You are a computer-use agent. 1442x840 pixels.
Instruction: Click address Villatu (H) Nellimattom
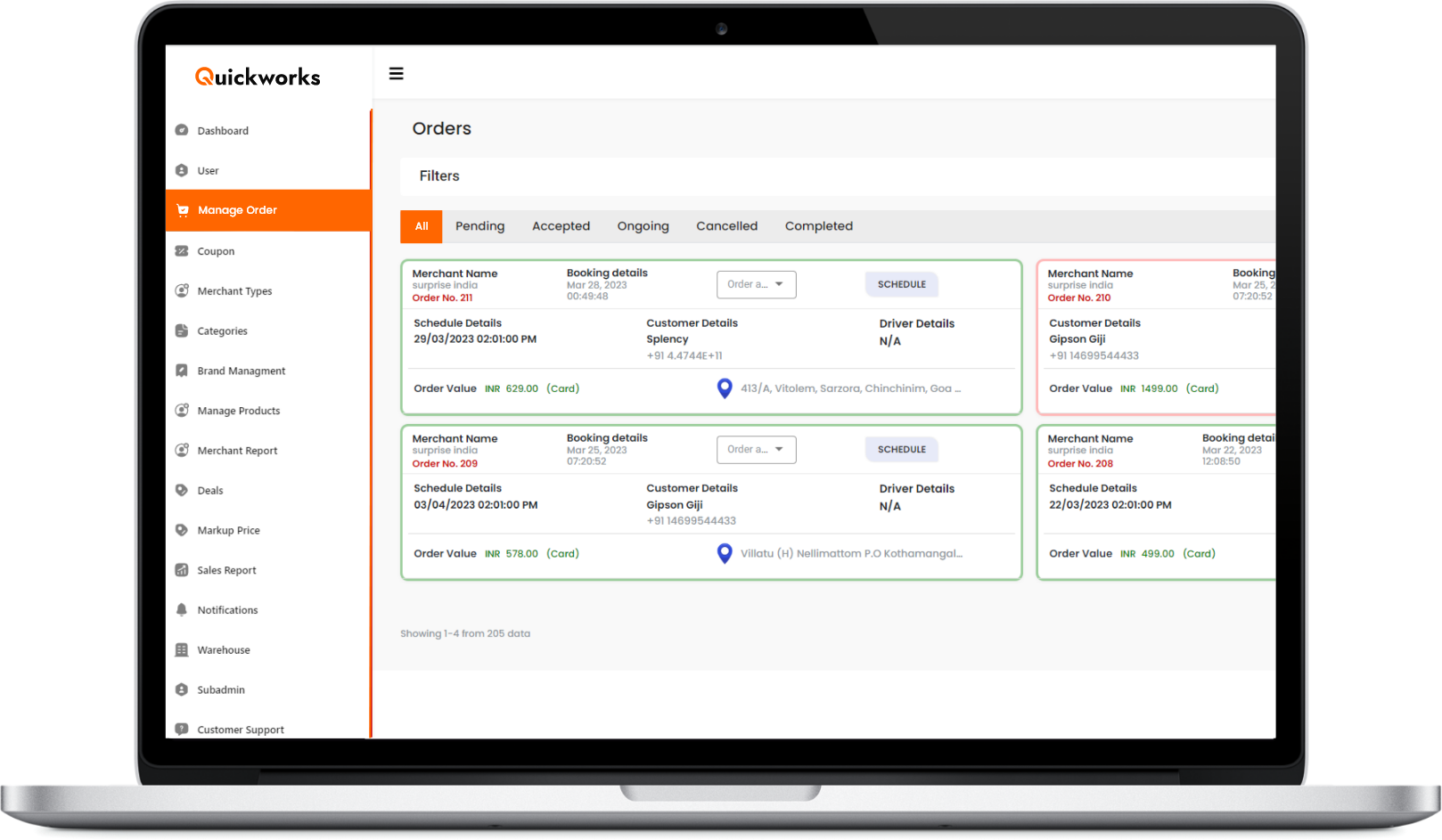pos(851,553)
